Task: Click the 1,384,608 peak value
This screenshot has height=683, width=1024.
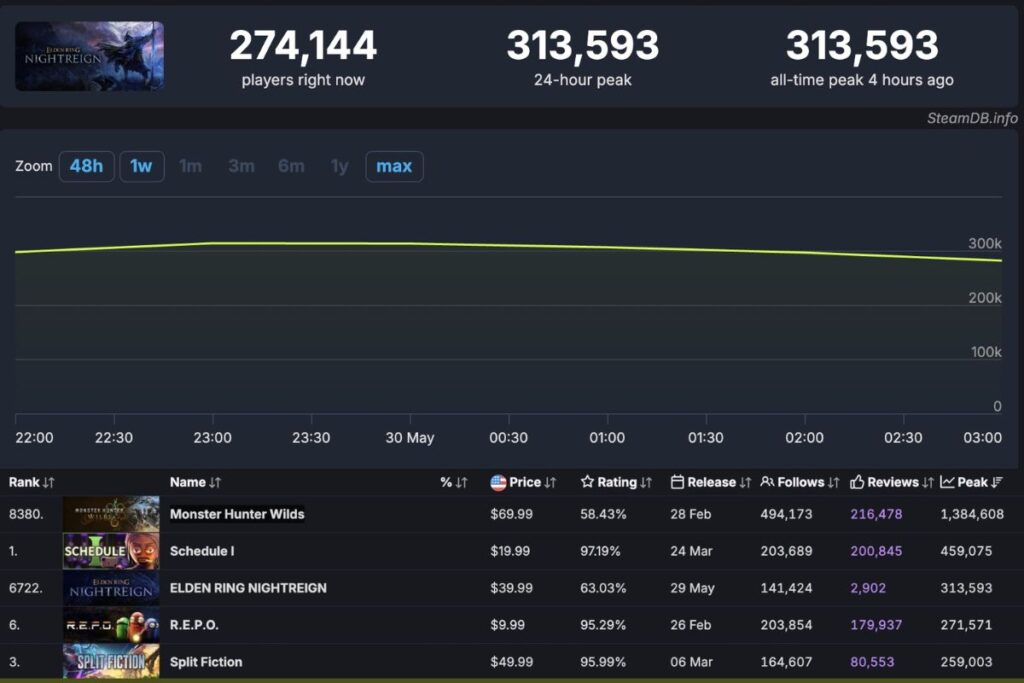Action: (972, 514)
